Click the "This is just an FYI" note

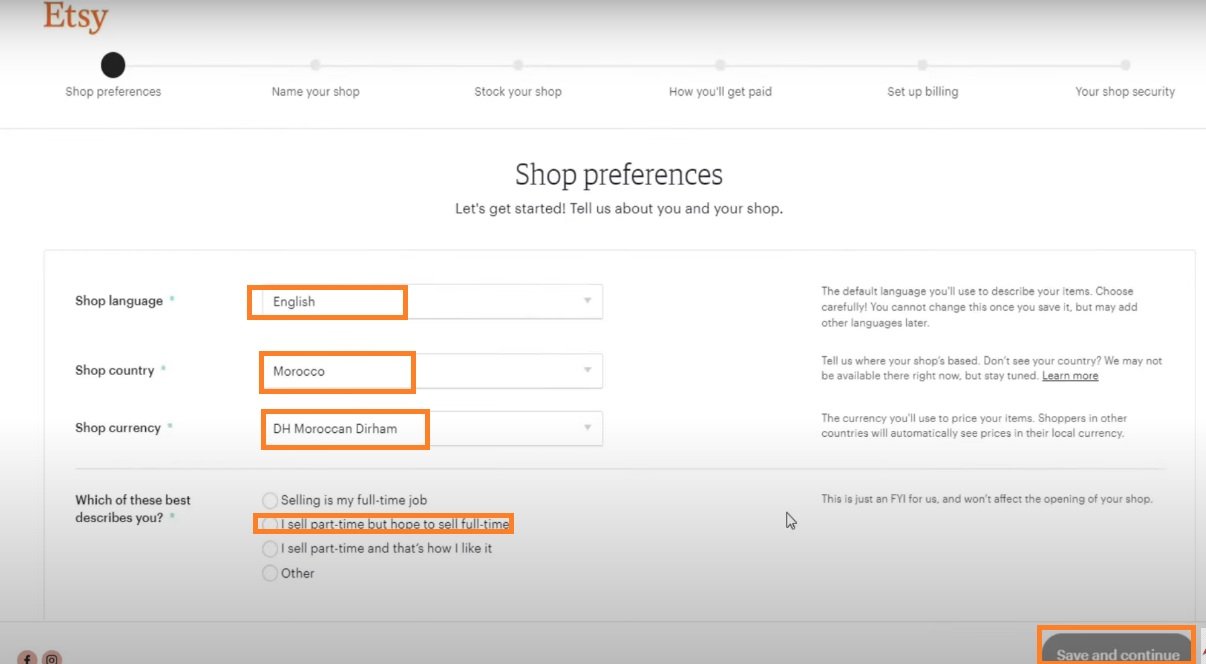pos(987,498)
